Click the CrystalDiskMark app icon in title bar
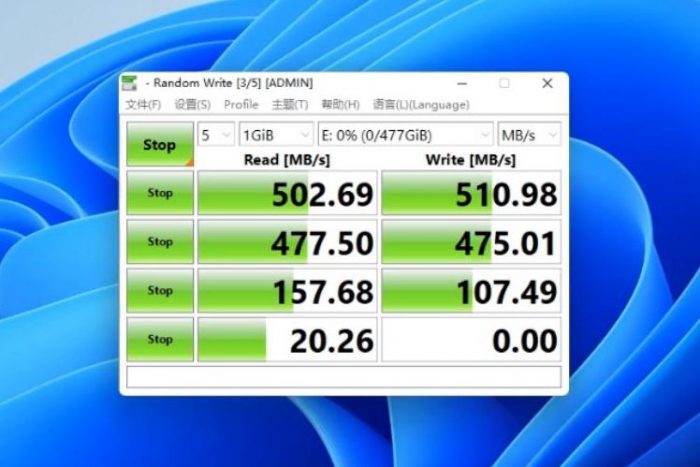The width and height of the screenshot is (700, 467). 130,83
